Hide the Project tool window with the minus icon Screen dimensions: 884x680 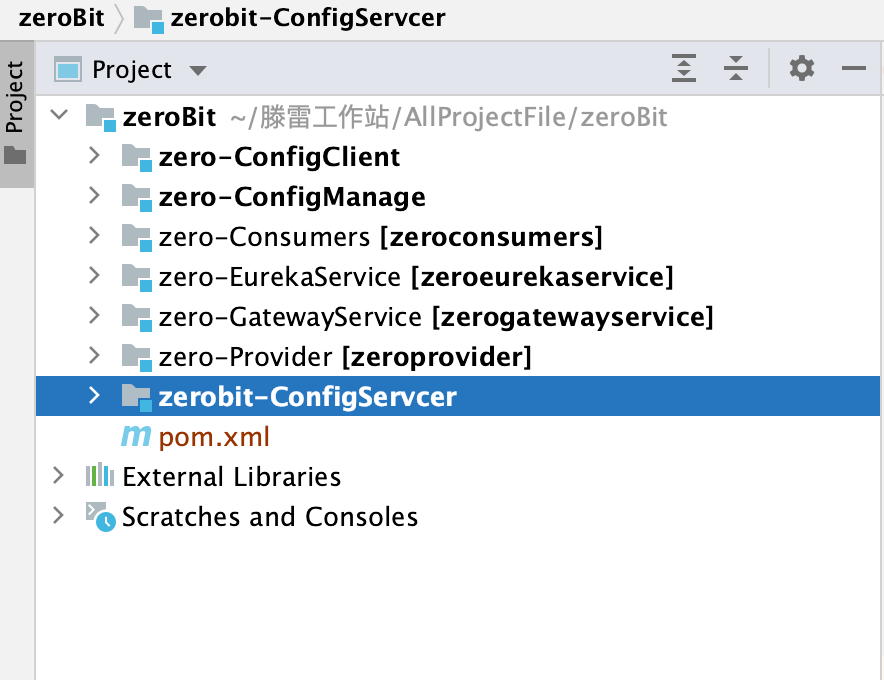point(854,68)
